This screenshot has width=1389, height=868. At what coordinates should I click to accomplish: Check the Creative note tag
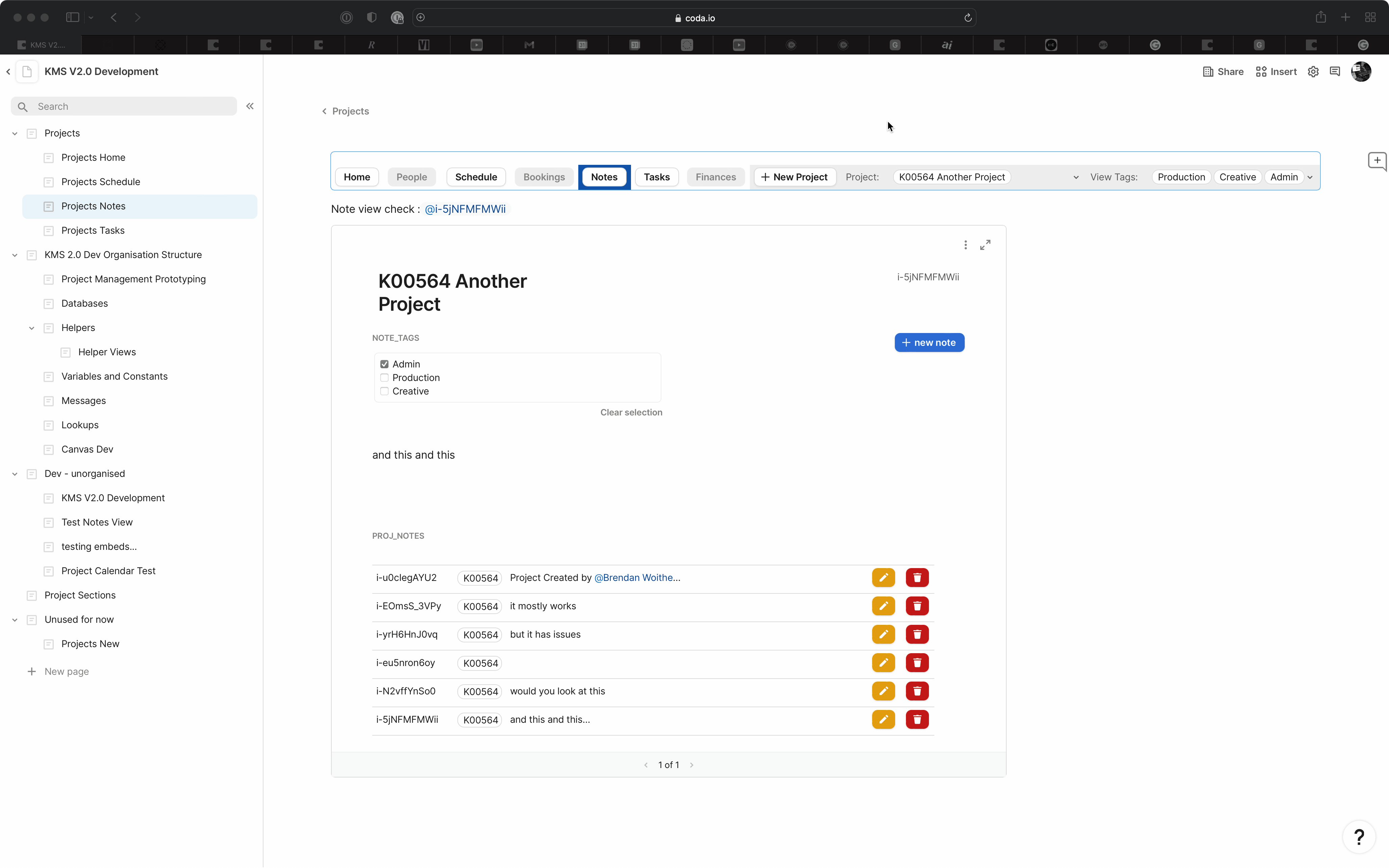[384, 391]
